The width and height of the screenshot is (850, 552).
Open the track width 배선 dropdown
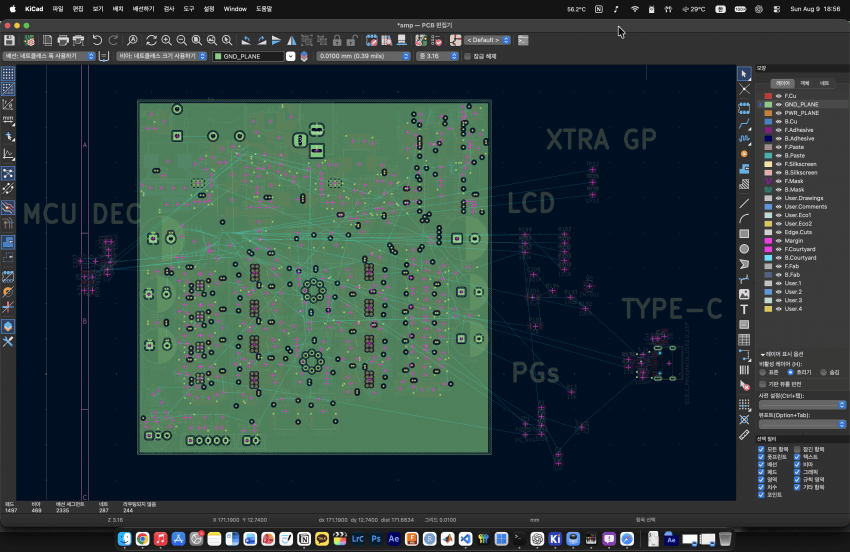coord(49,56)
